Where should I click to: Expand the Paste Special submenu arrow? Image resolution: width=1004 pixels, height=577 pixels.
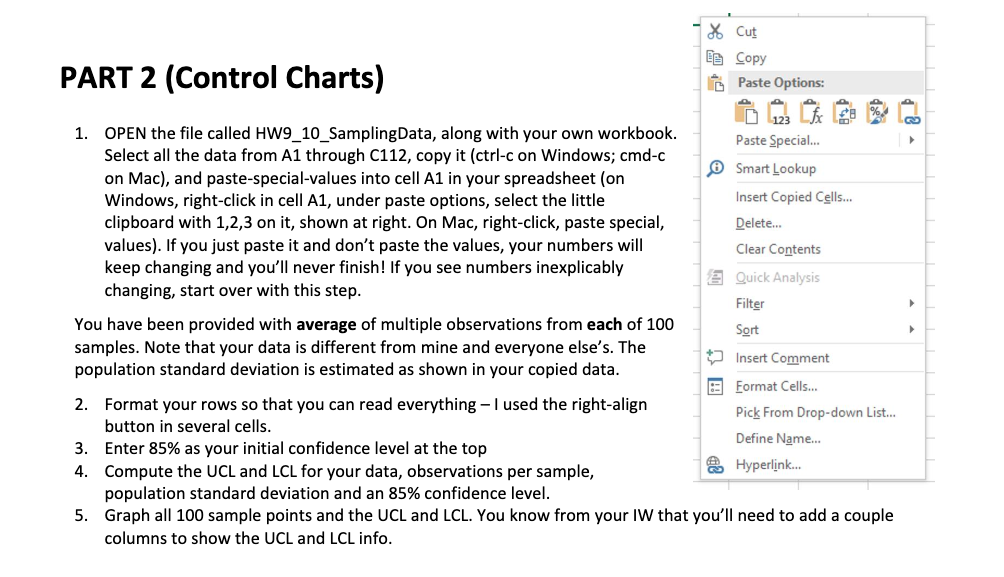point(911,140)
